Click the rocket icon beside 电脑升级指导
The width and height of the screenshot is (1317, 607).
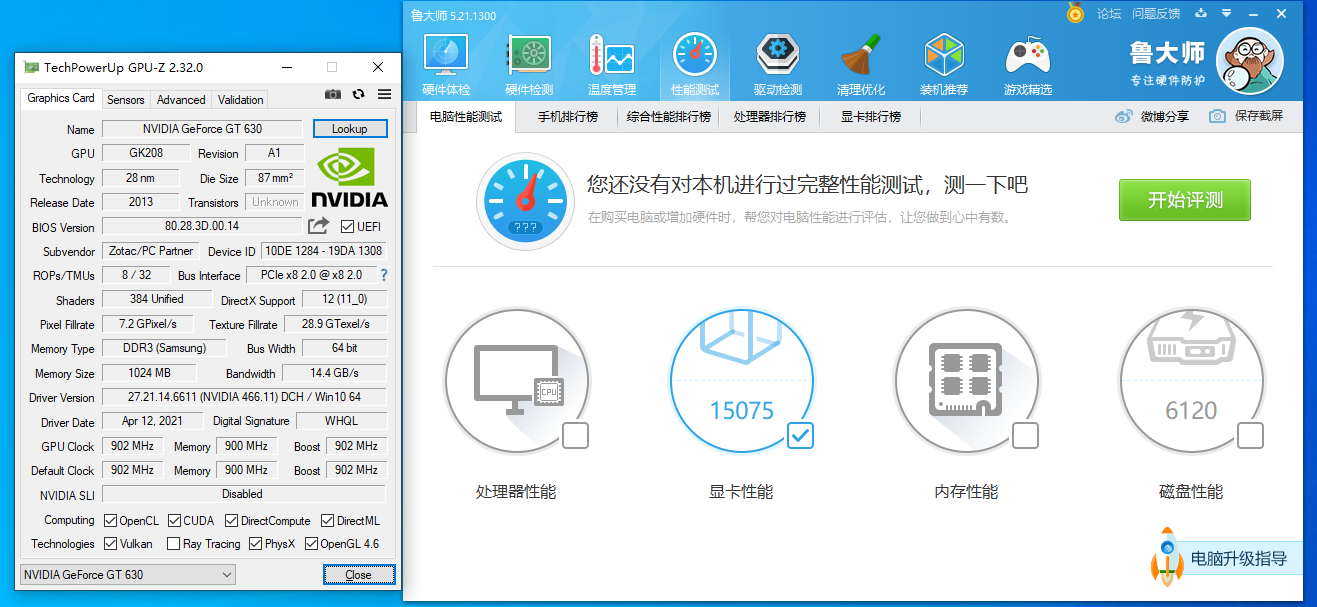point(1166,557)
